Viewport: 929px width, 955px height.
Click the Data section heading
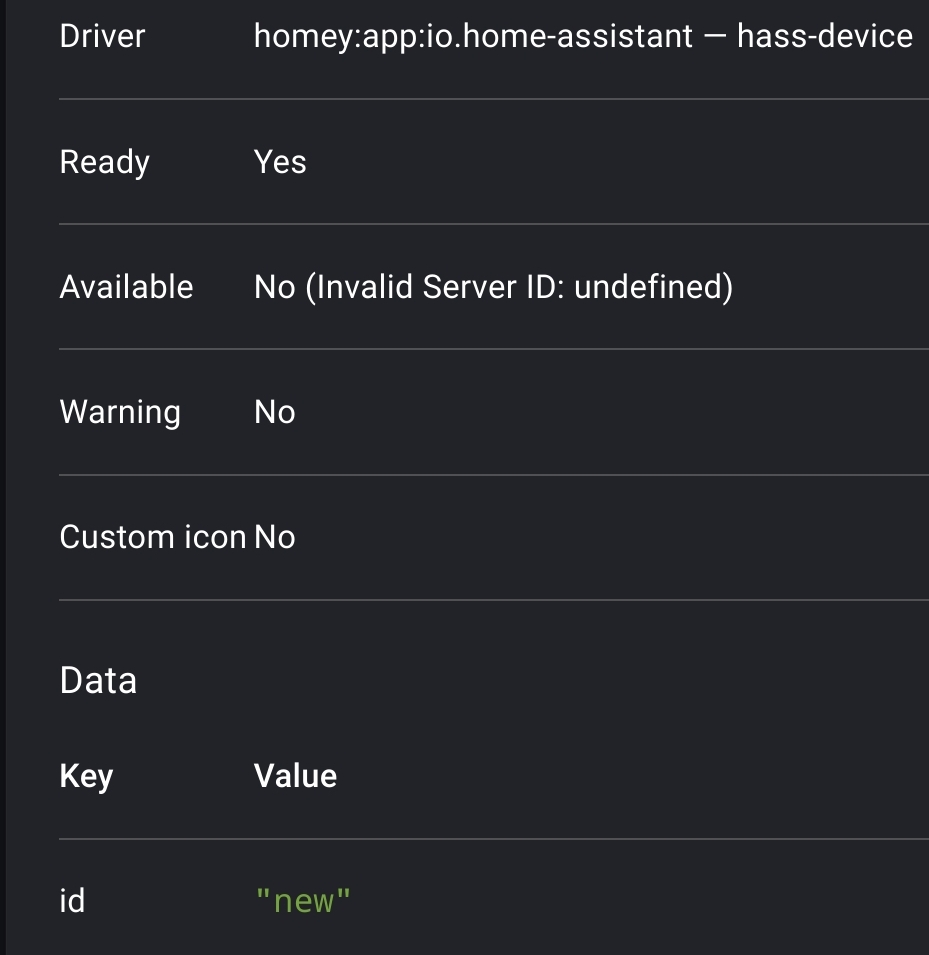pos(98,680)
